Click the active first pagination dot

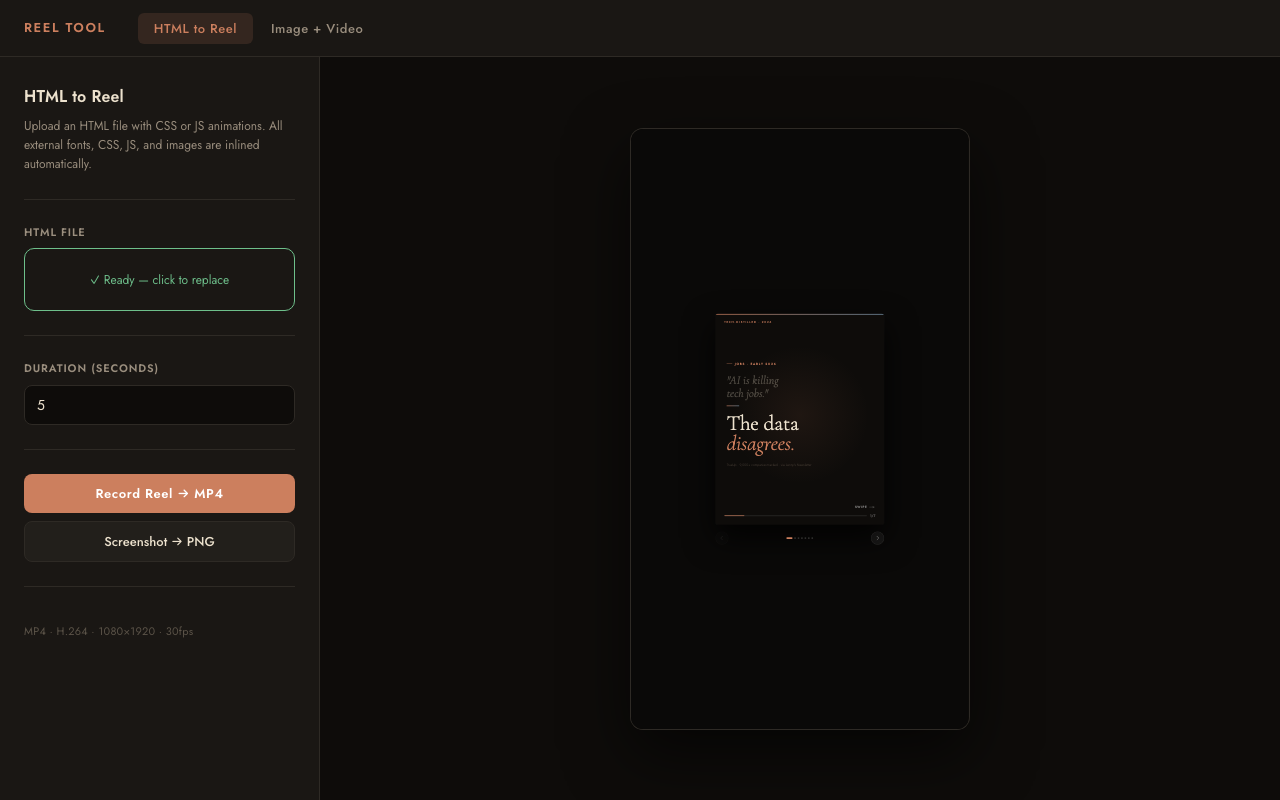click(x=789, y=538)
